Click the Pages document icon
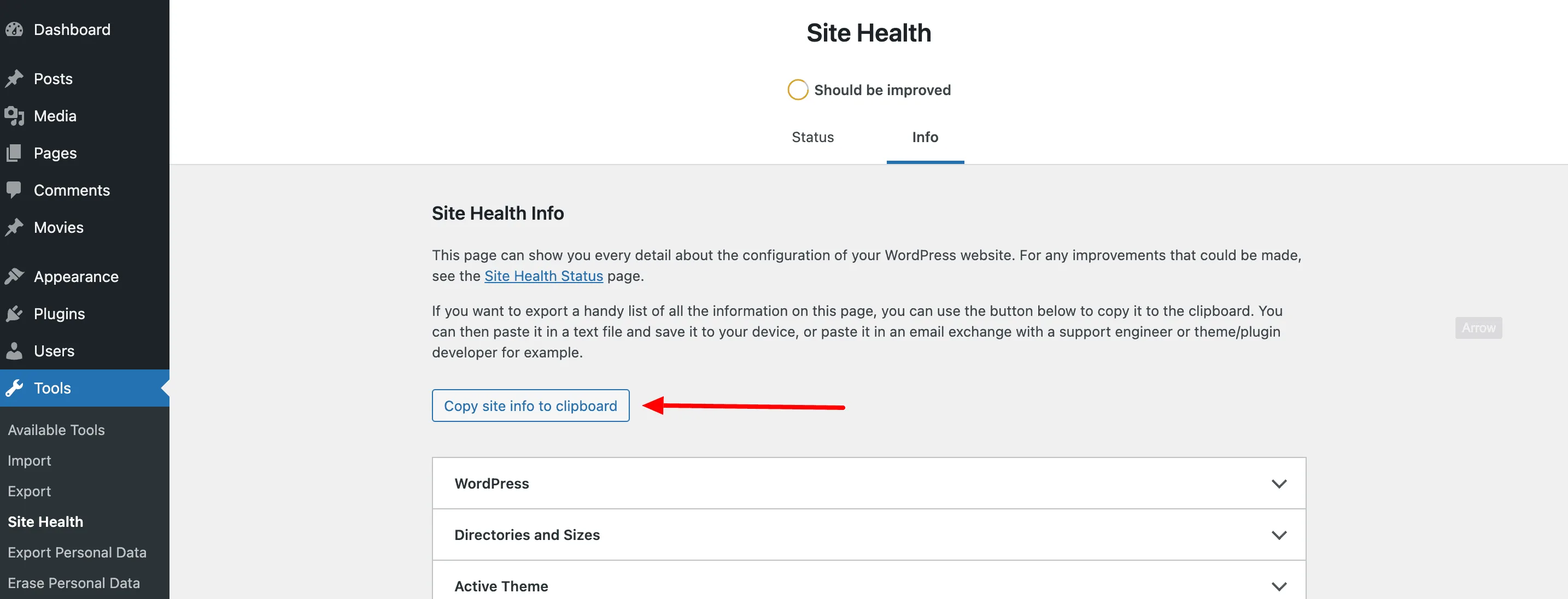 tap(14, 153)
